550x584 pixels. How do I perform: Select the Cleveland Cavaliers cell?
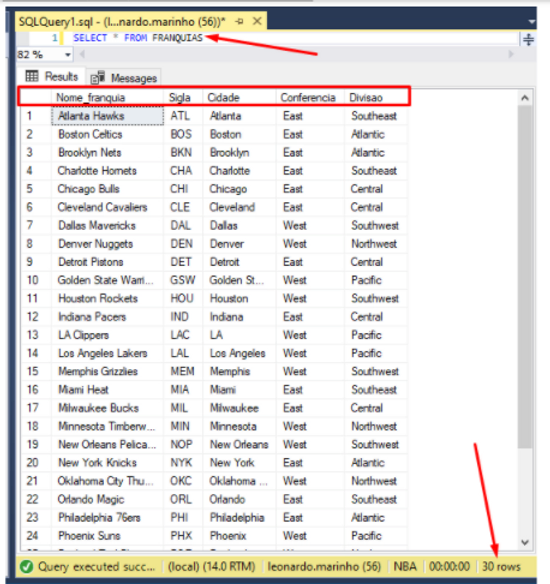[x=107, y=207]
